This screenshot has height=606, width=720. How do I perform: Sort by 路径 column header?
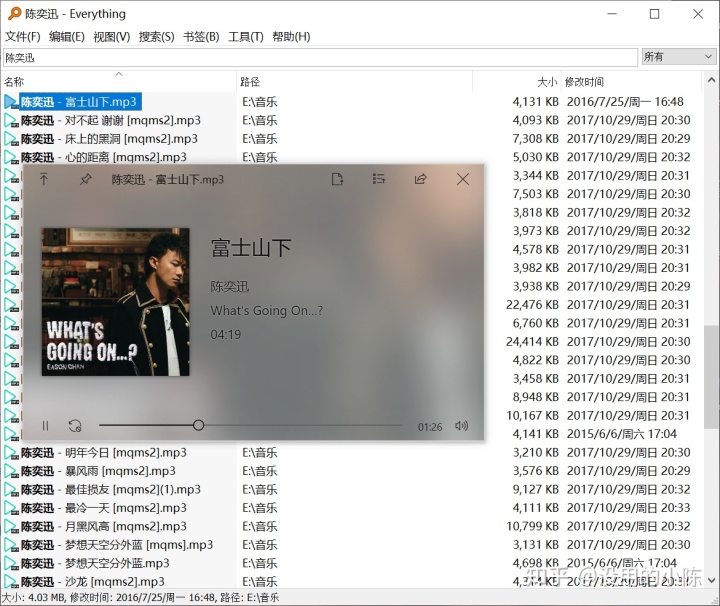click(x=354, y=82)
